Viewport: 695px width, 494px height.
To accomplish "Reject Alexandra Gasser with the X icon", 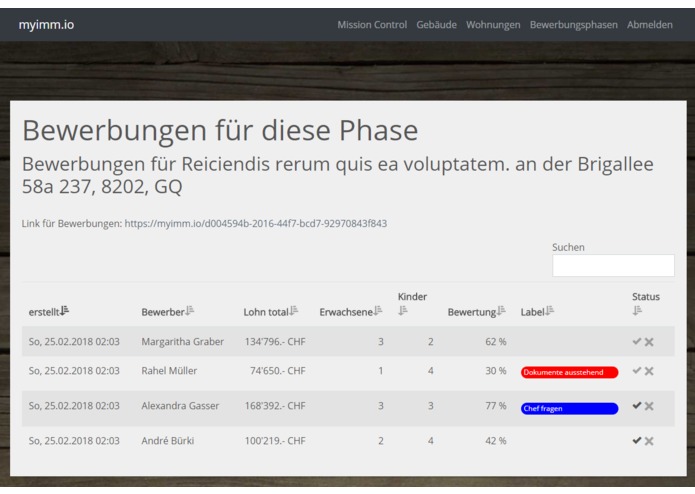I will [x=649, y=406].
